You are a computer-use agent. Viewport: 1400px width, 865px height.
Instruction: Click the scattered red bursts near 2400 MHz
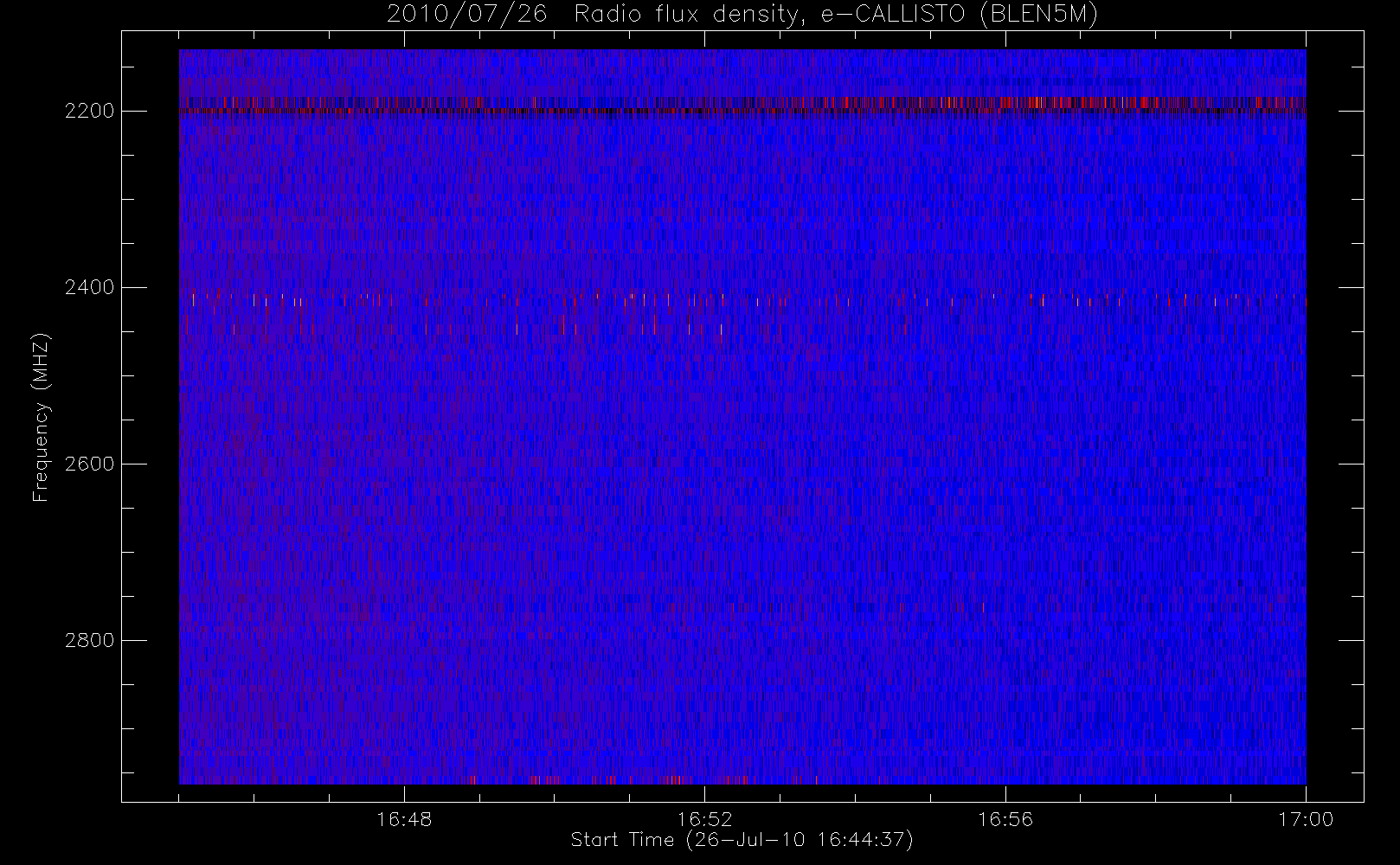[x=742, y=312]
